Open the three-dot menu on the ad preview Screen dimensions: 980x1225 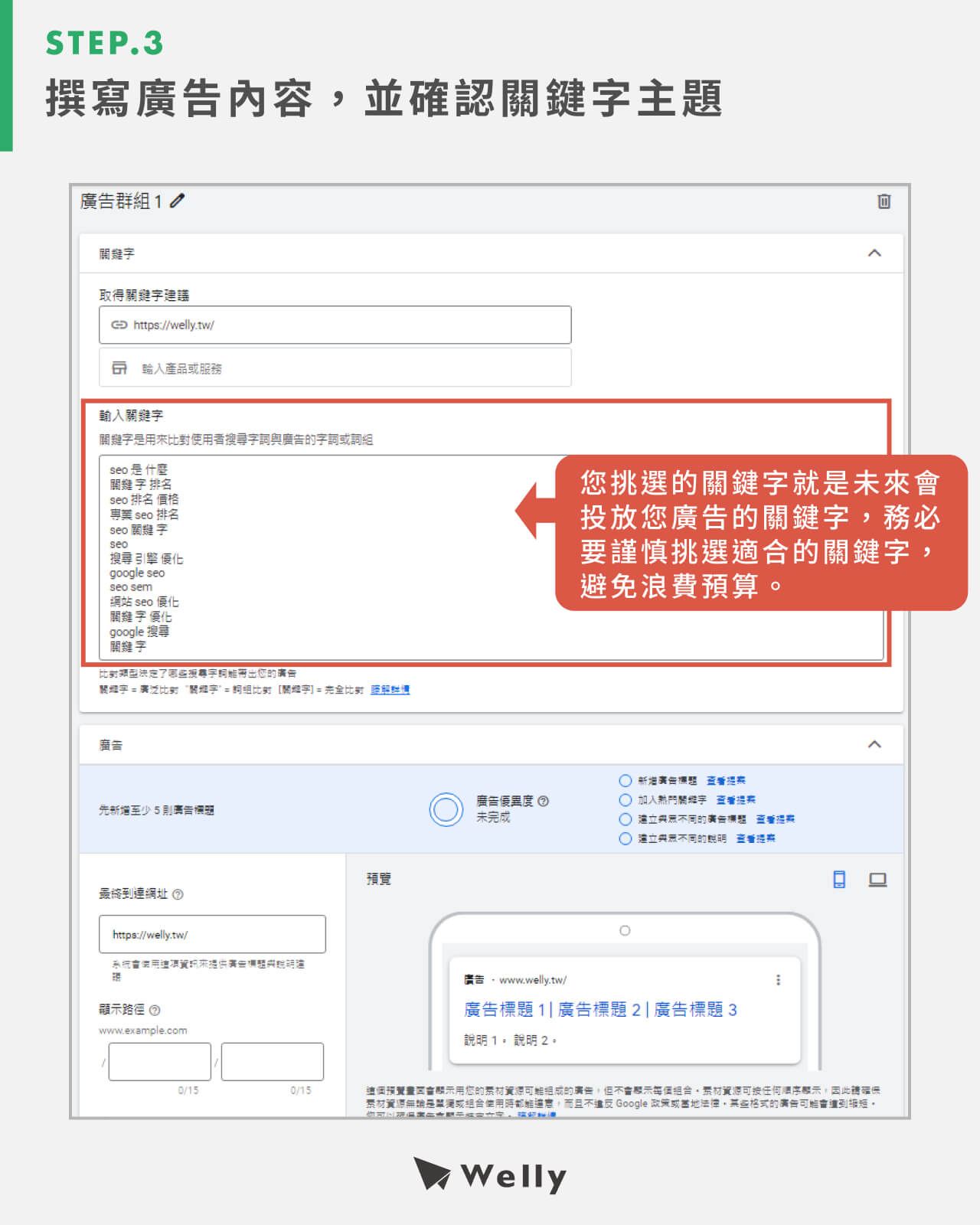(778, 980)
